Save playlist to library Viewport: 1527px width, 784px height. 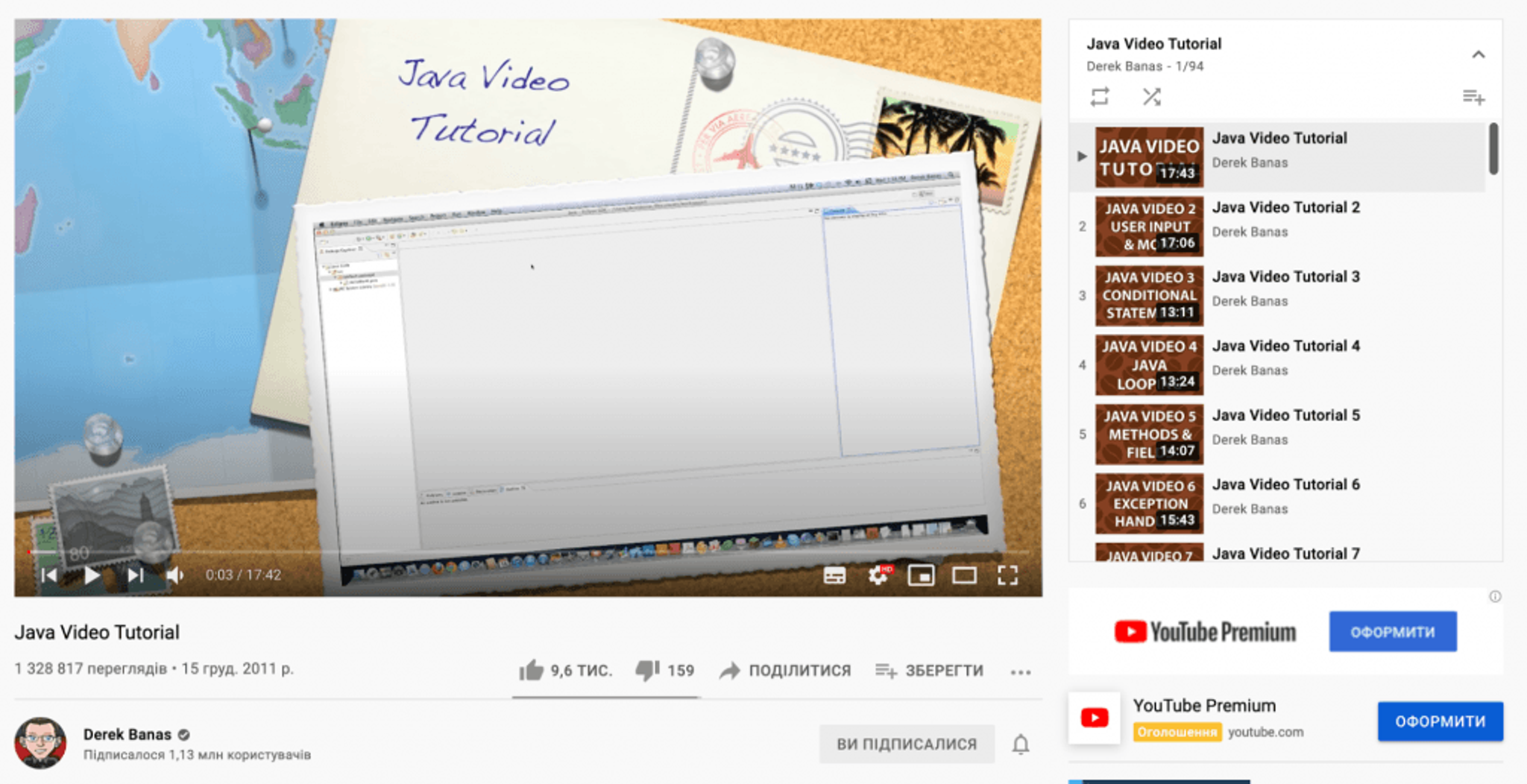pos(1473,97)
